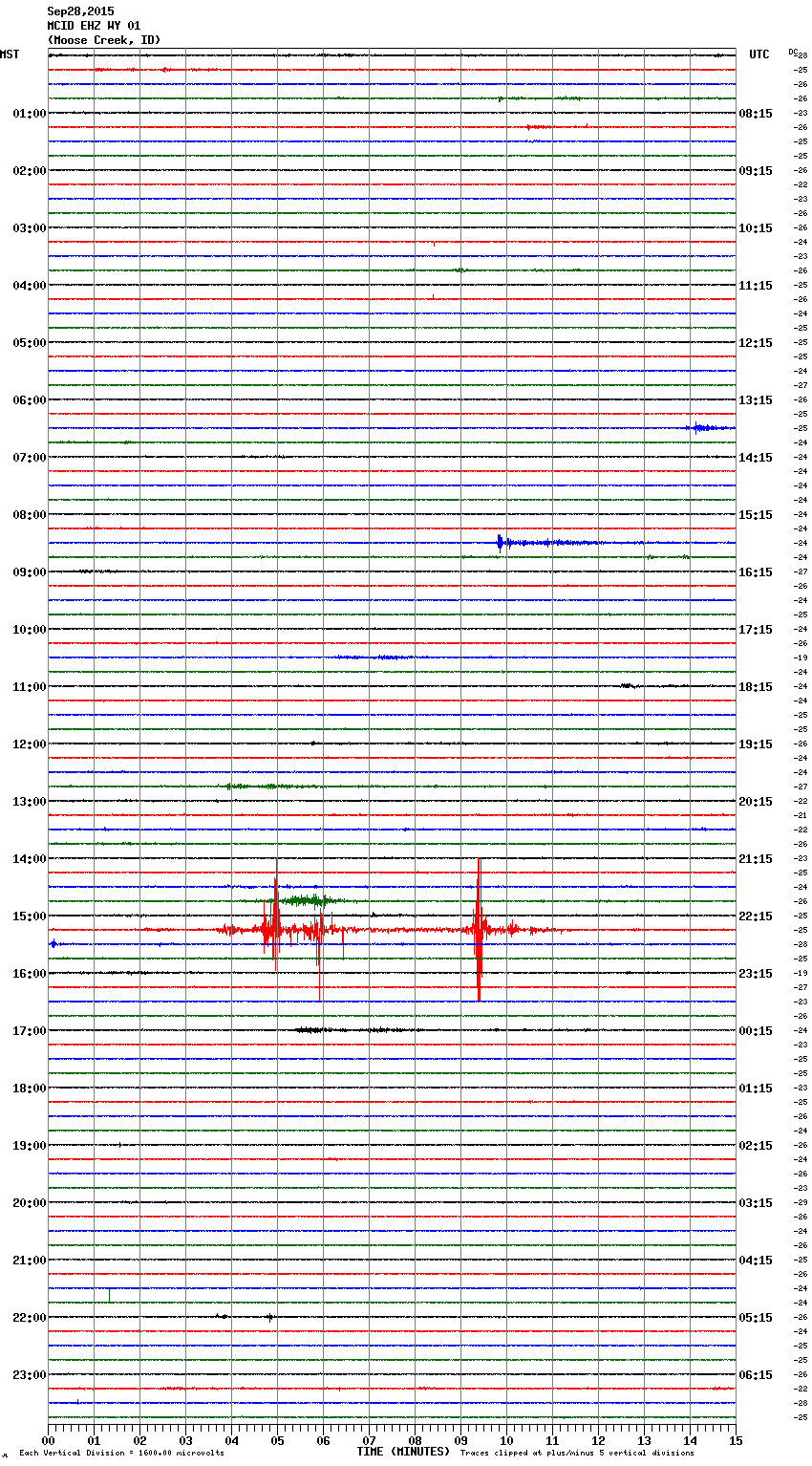This screenshot has height=1466, width=812.
Task: Click the blue event onset on the 08:00 hour trace
Action: click(500, 543)
